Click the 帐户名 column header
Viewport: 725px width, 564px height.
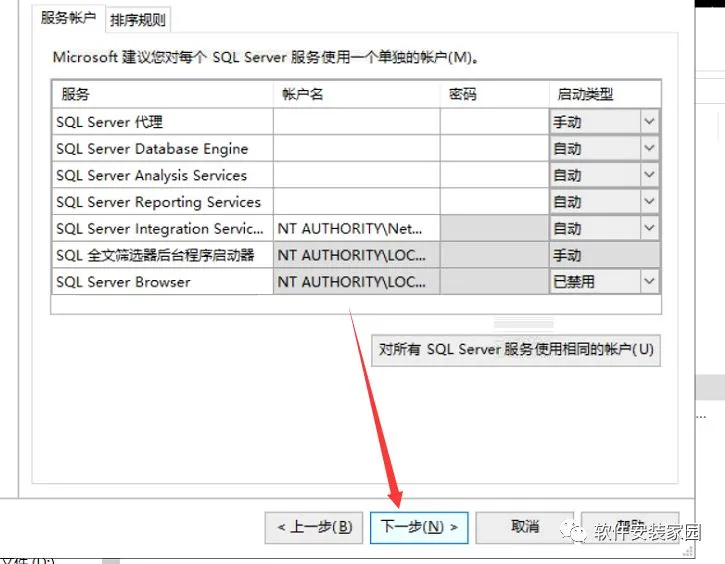tap(356, 94)
